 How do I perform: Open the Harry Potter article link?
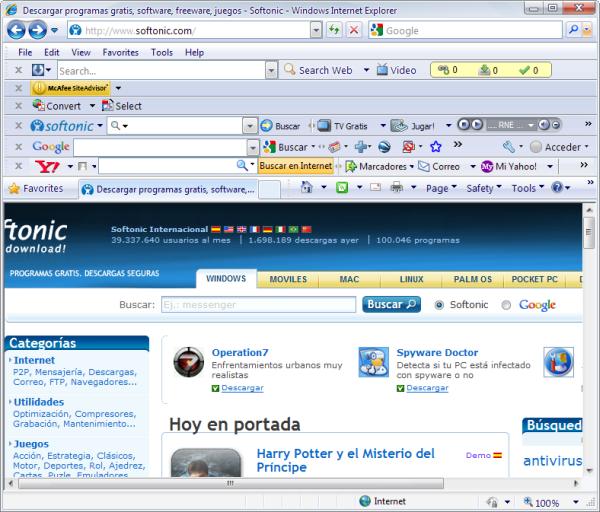tap(345, 460)
